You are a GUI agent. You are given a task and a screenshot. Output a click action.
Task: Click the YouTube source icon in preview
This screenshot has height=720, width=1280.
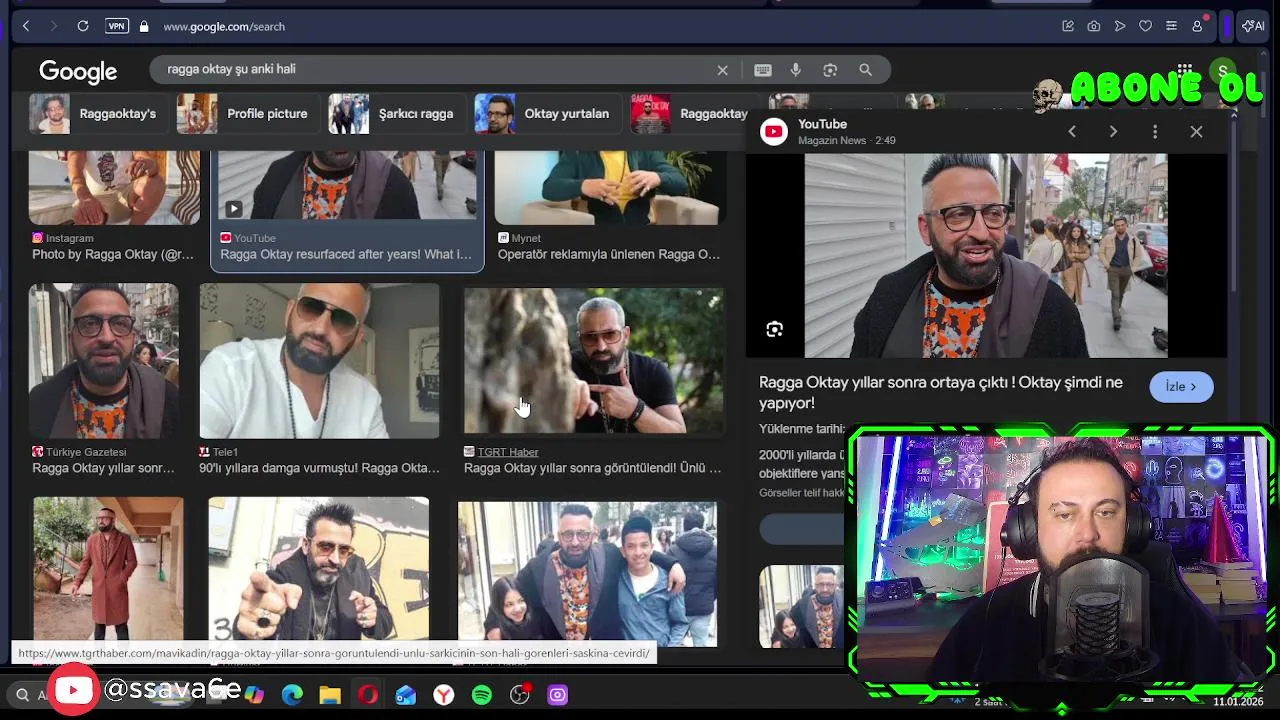pos(774,132)
